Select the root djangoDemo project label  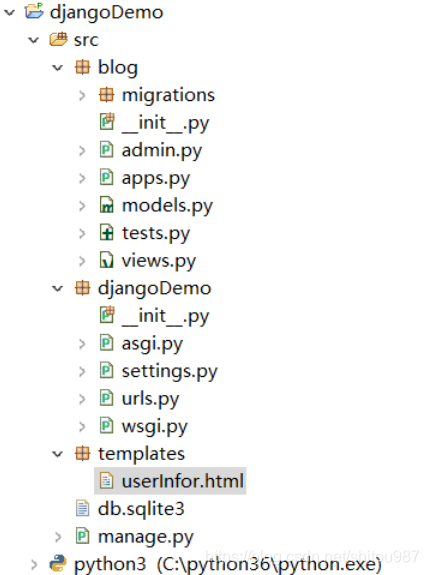point(106,13)
